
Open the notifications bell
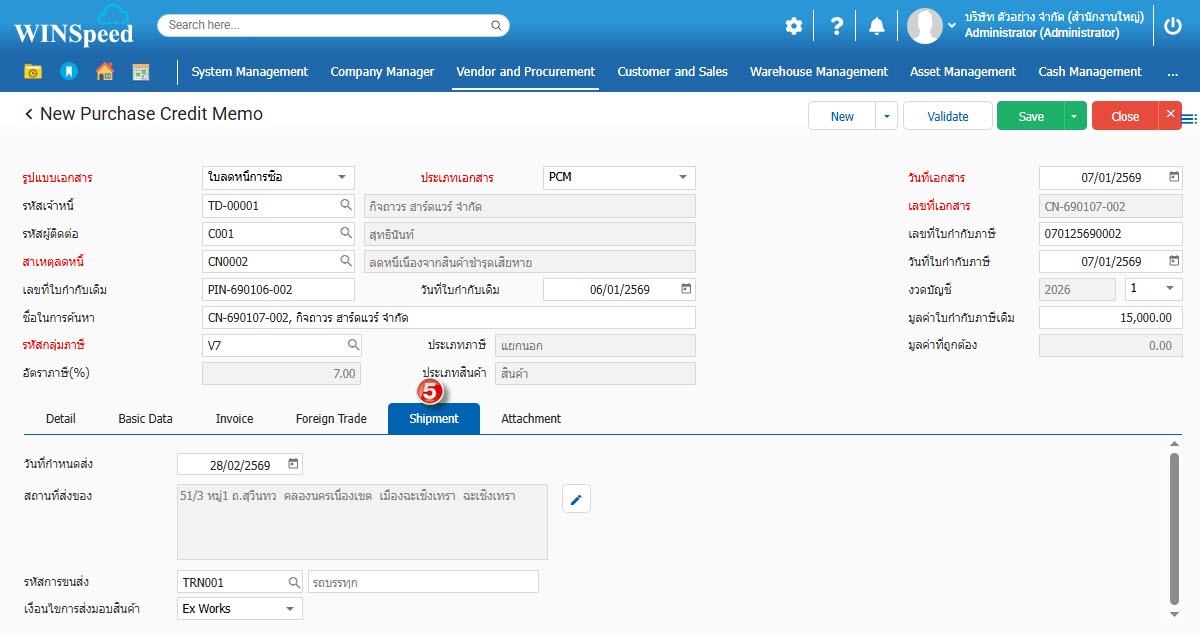pos(876,26)
